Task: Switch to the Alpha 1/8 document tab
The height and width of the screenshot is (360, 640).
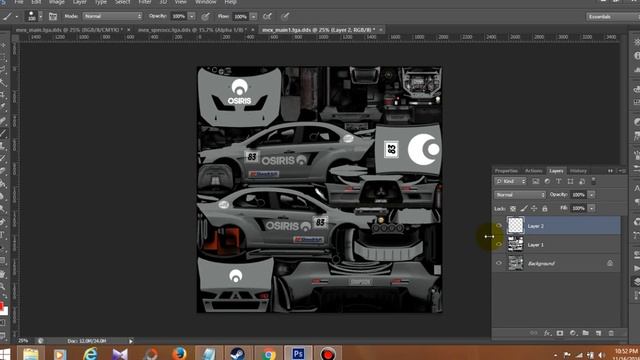Action: click(x=192, y=30)
